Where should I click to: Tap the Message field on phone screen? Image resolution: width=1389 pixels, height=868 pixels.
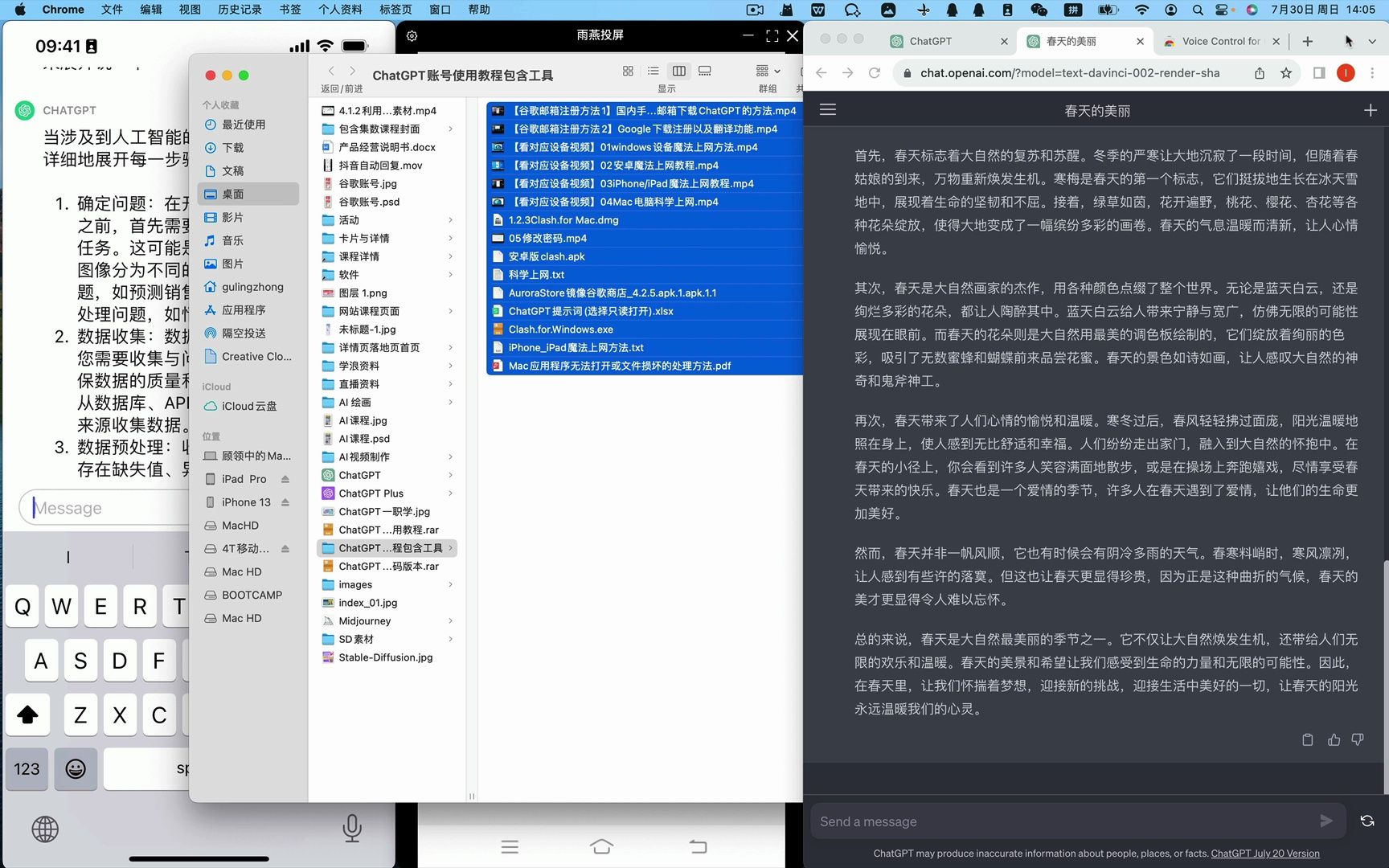pyautogui.click(x=104, y=508)
